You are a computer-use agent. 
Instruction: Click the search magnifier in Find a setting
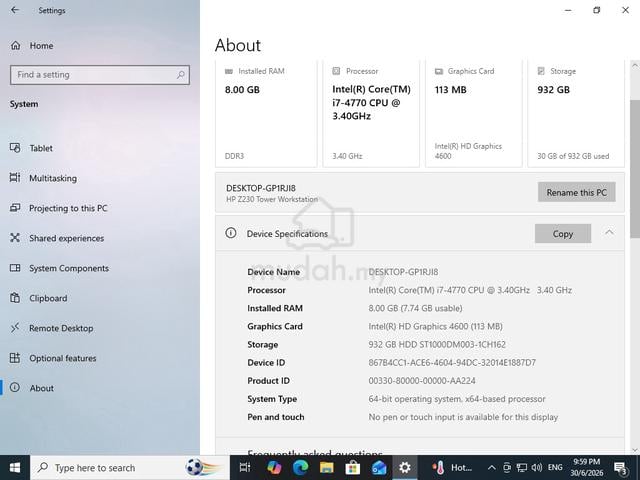click(x=180, y=75)
